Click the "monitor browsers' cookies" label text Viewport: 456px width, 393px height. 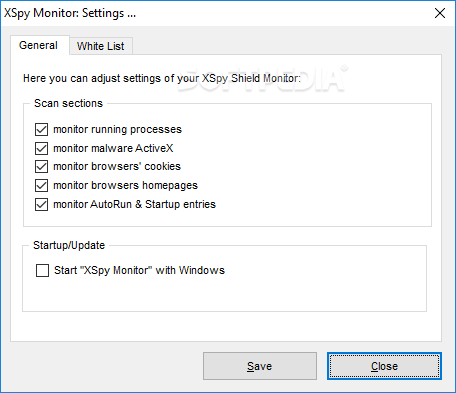click(117, 166)
